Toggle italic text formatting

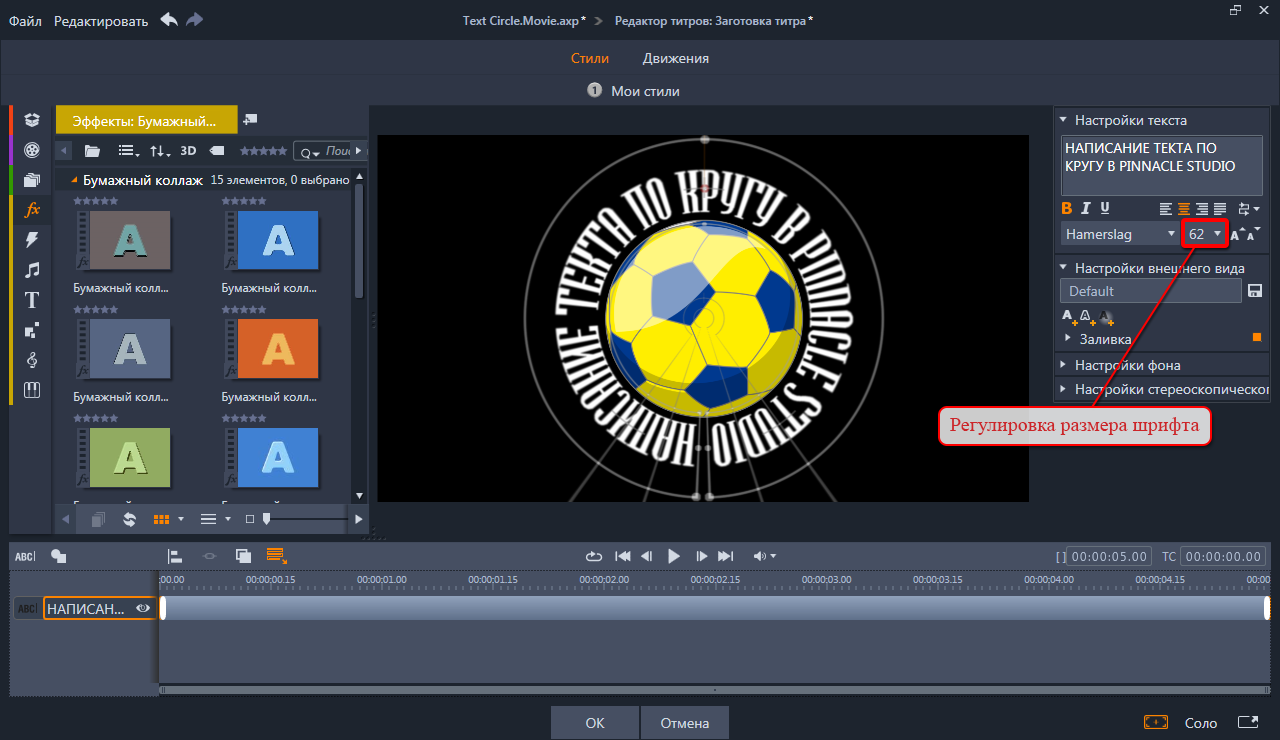tap(1087, 208)
